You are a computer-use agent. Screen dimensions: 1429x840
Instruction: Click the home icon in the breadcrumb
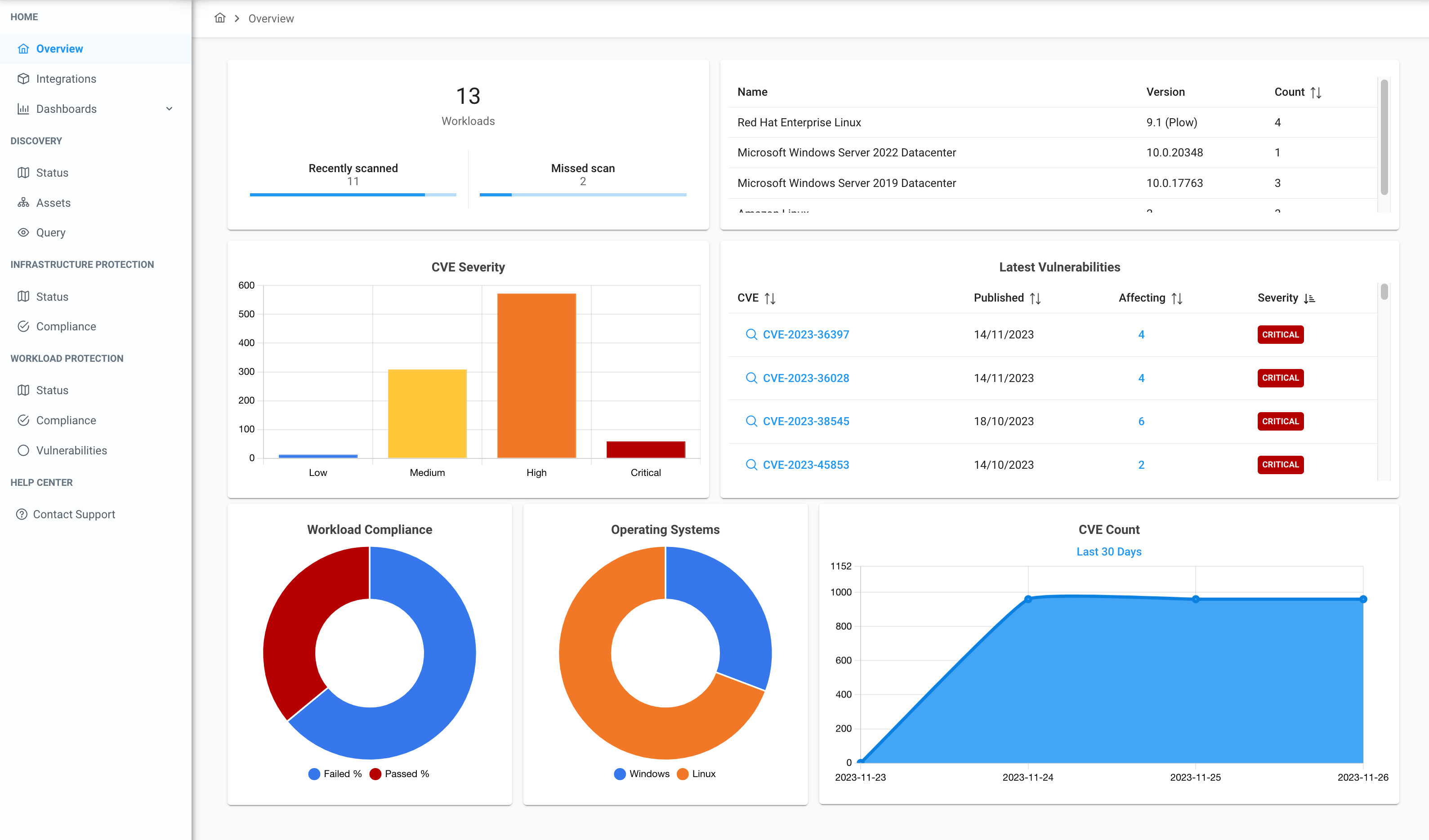[x=220, y=18]
